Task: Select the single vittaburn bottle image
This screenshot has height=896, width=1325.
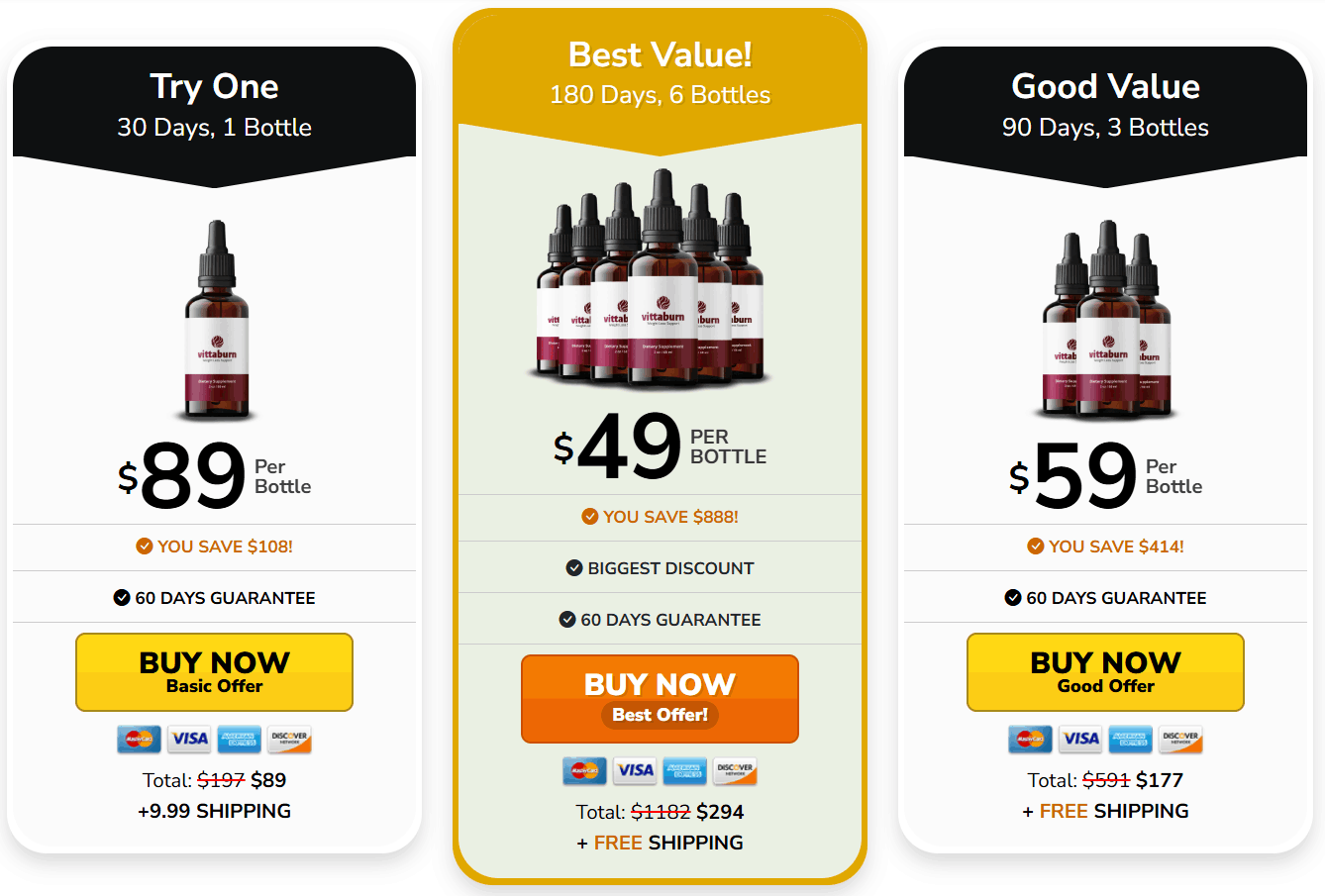Action: click(216, 321)
